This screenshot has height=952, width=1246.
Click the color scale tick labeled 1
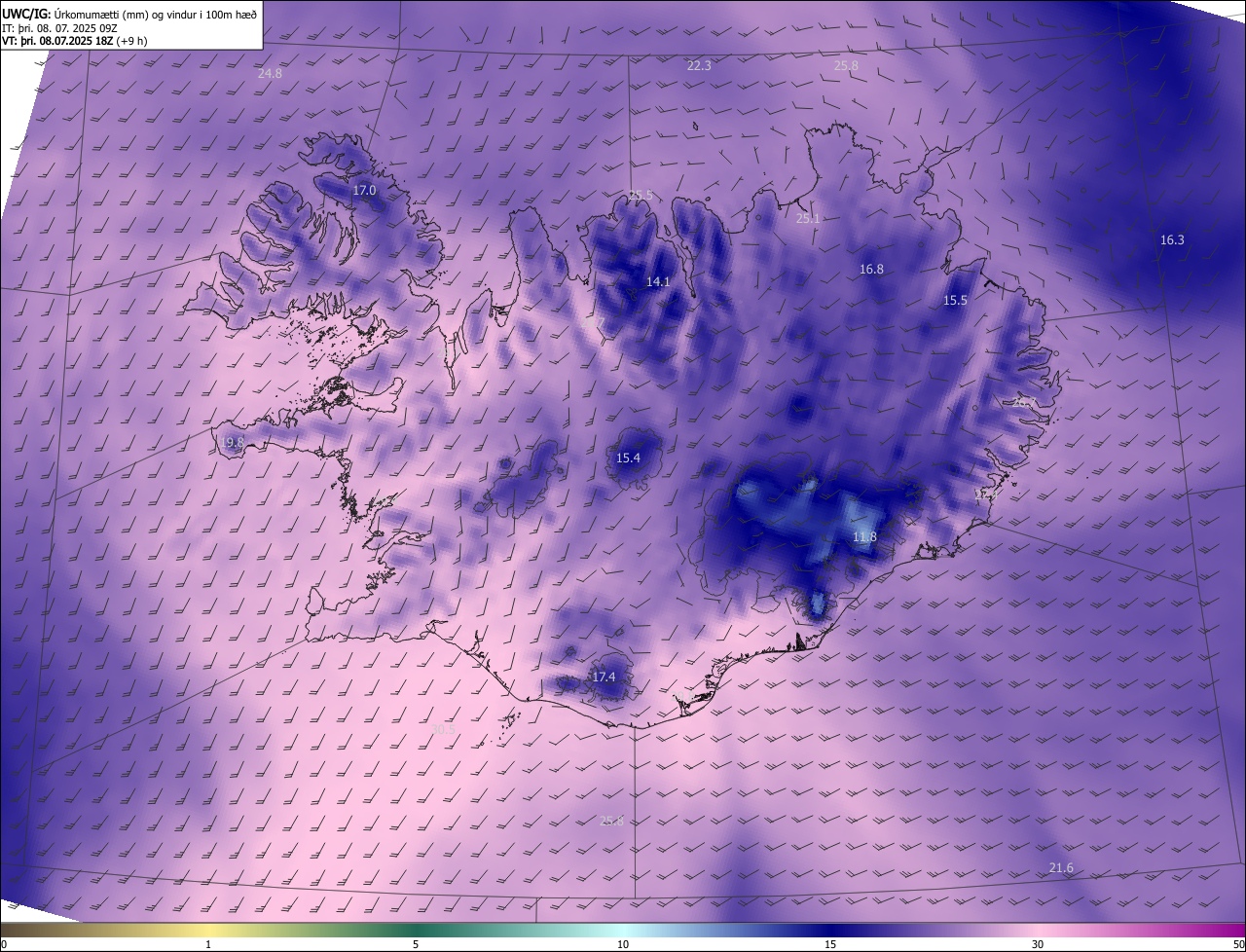[x=208, y=944]
